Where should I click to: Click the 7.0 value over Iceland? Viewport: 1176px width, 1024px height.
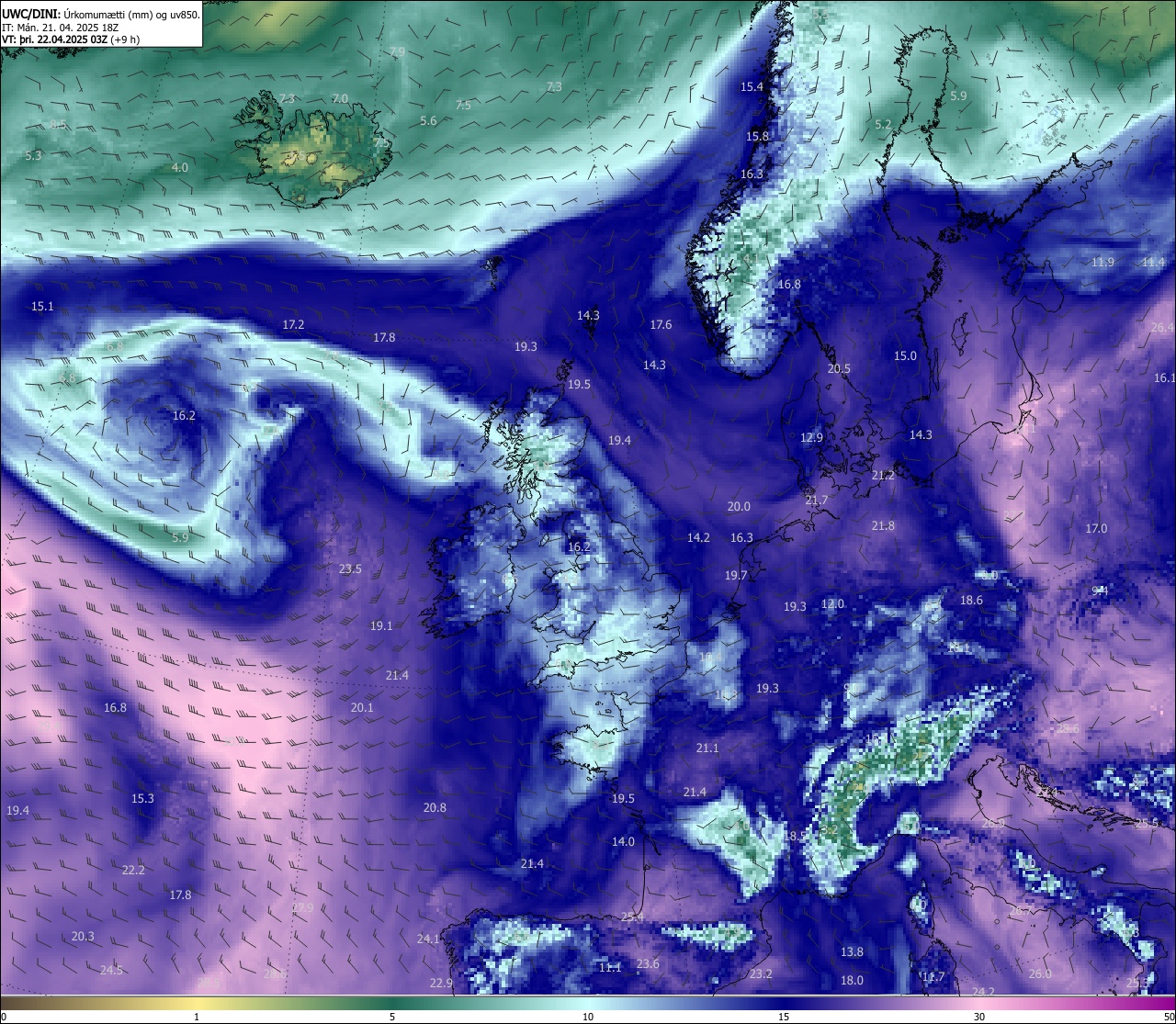[x=340, y=98]
